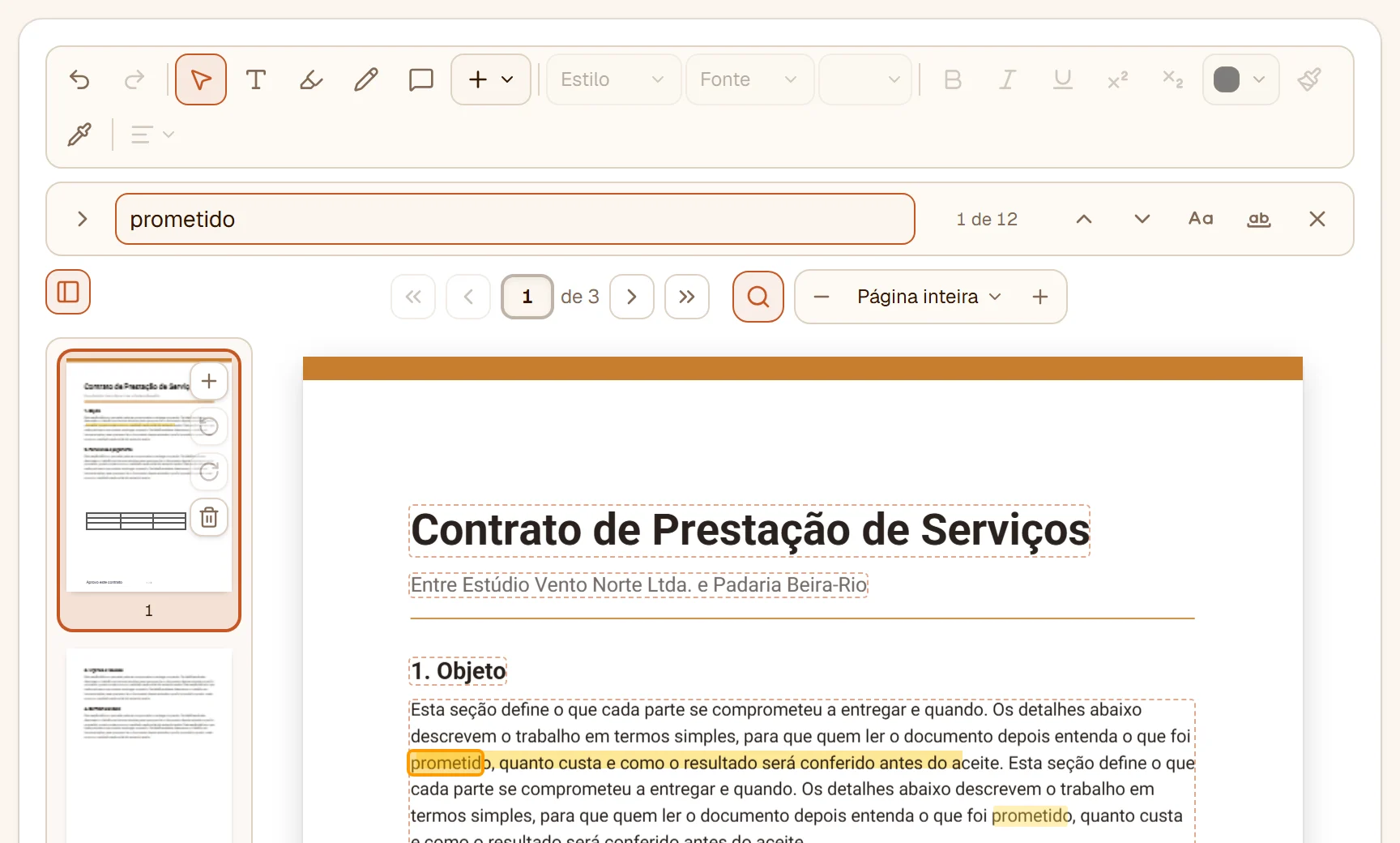Toggle case-sensitive search Aa

coord(1201,219)
